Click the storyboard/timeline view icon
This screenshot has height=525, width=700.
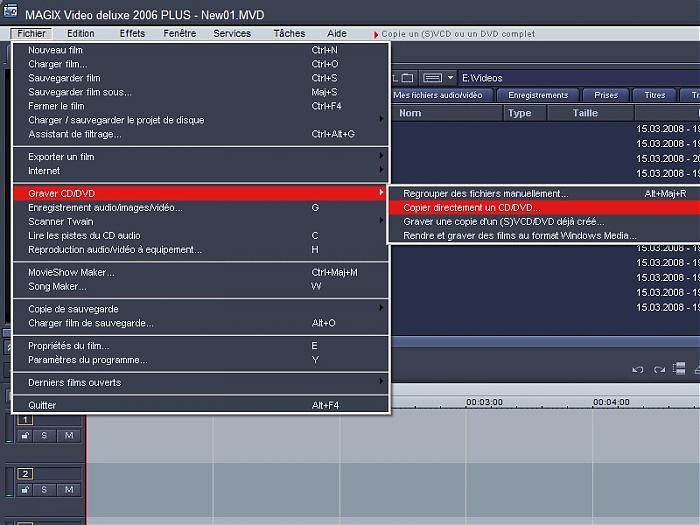679,369
